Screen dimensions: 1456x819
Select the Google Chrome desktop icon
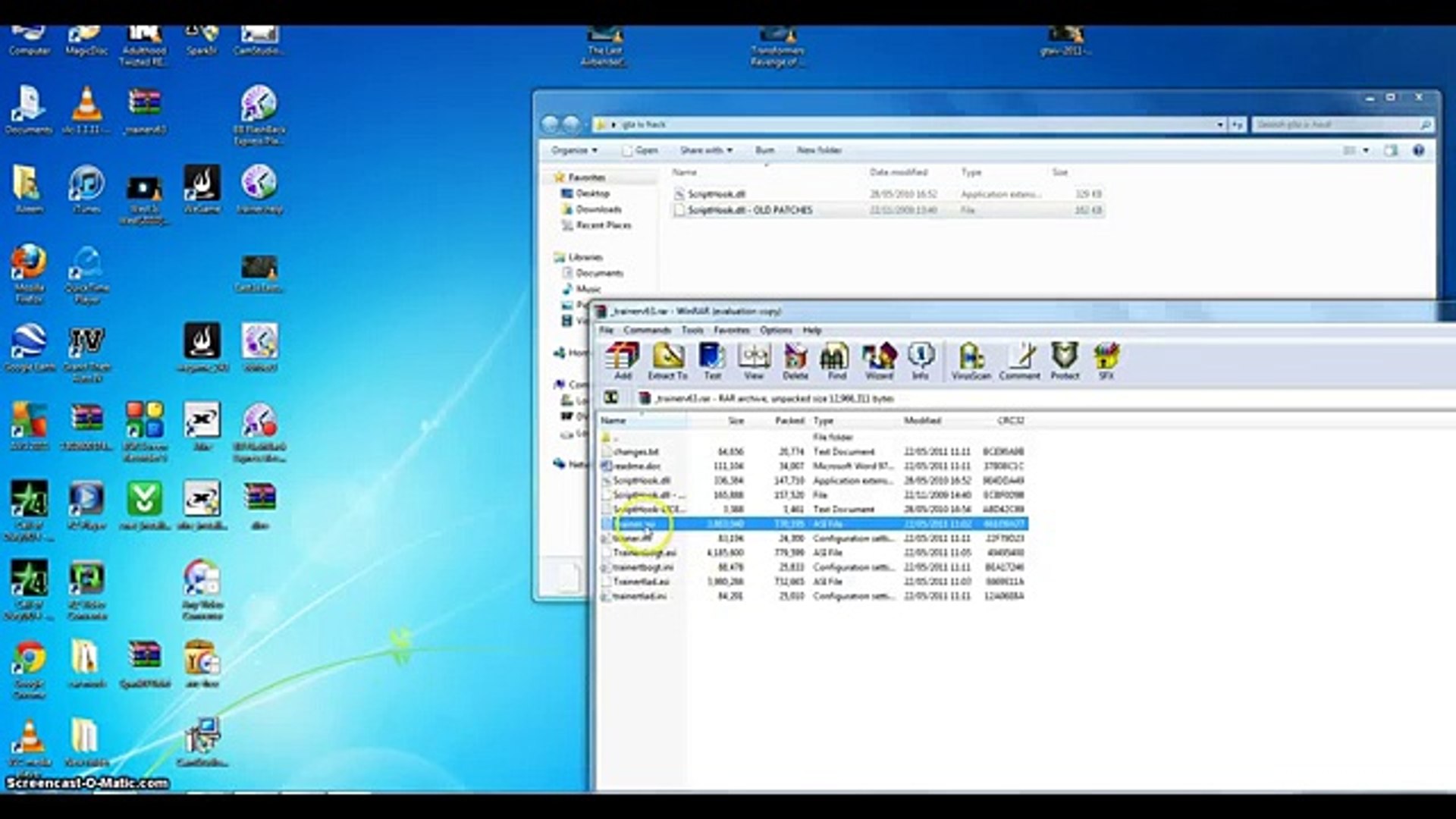click(29, 670)
